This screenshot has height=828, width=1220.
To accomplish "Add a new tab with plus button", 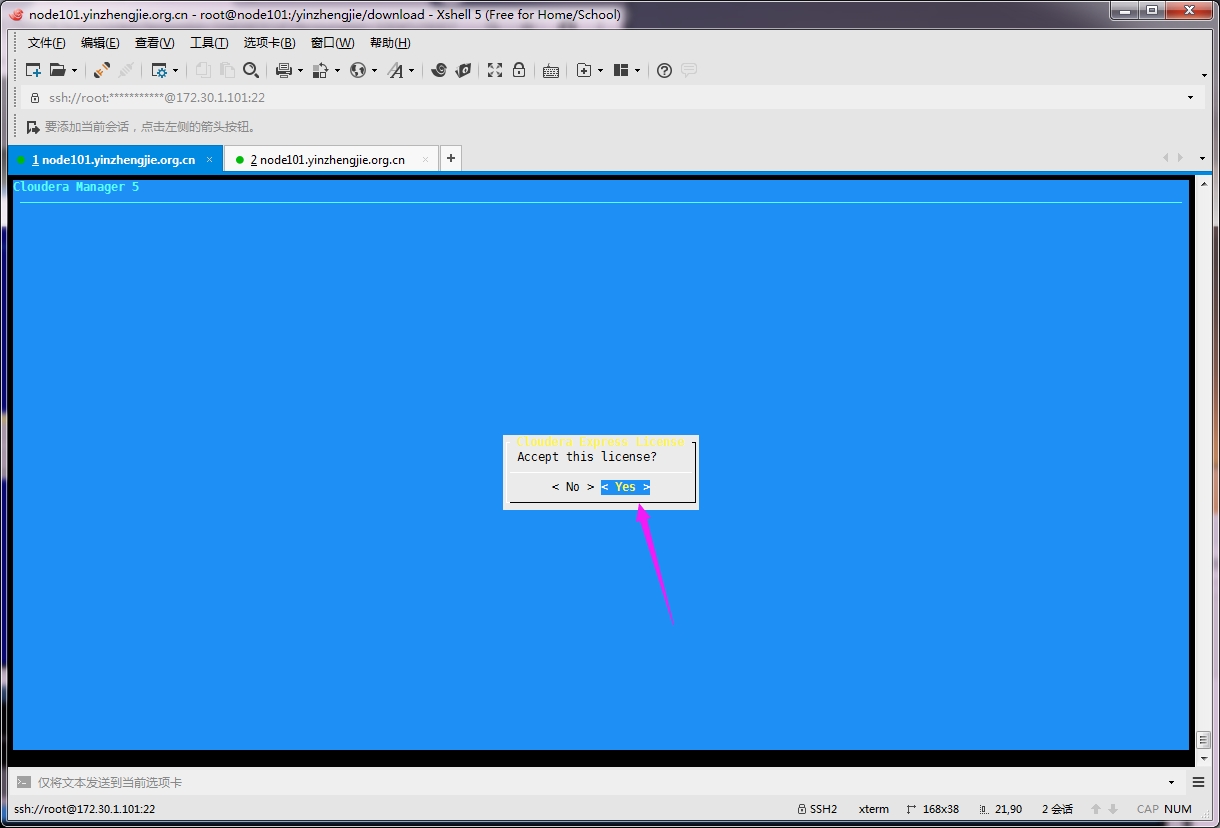I will pos(451,159).
